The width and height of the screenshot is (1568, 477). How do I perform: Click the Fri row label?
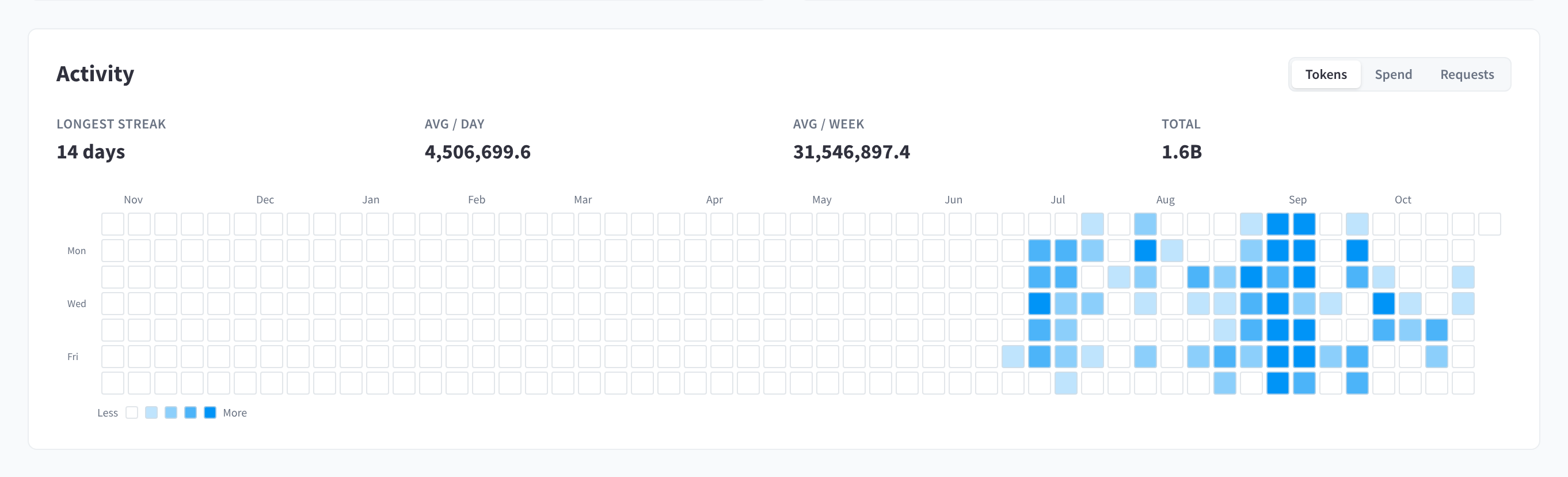[73, 357]
